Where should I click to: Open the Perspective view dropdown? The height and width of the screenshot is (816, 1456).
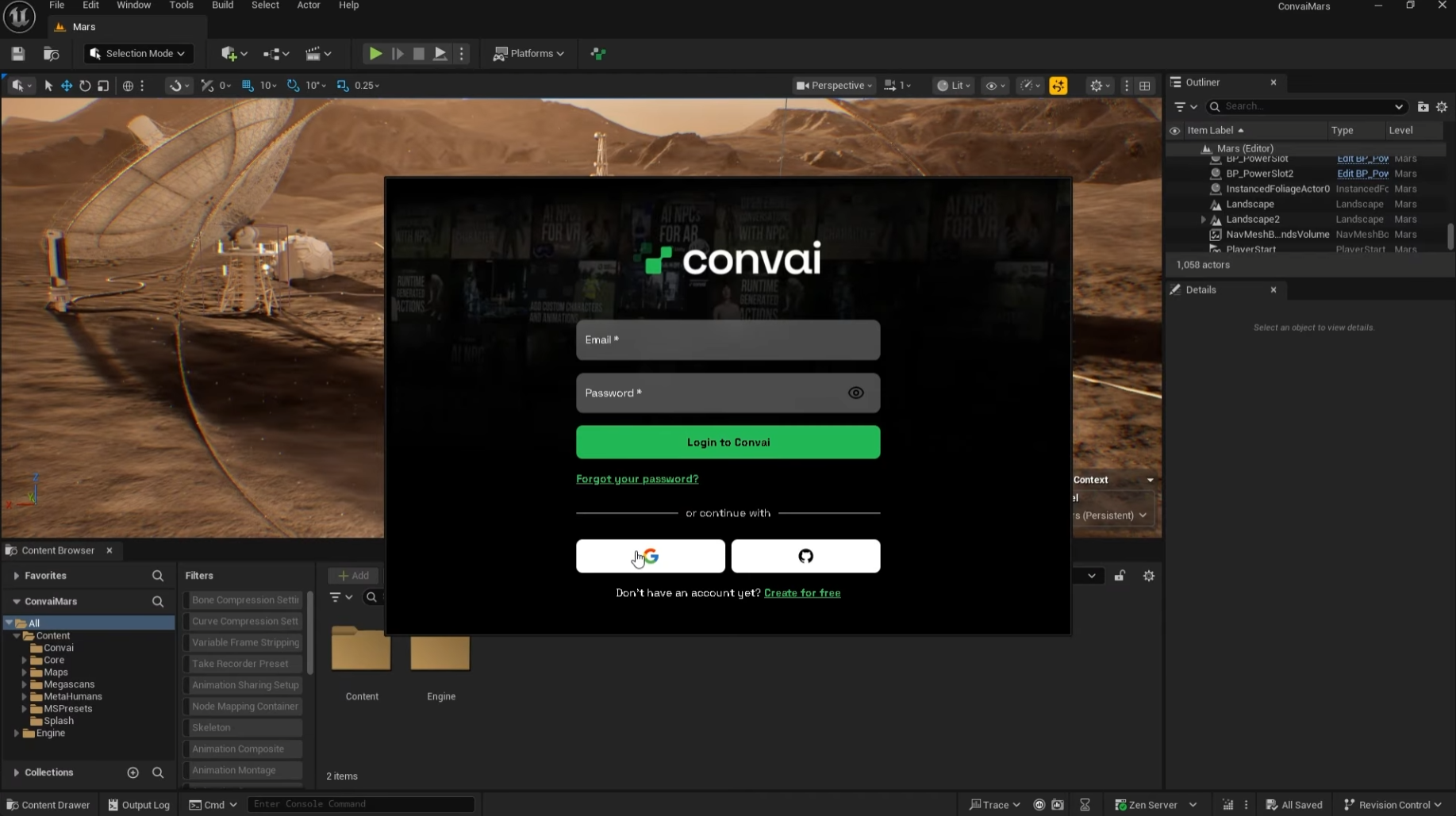pos(834,86)
